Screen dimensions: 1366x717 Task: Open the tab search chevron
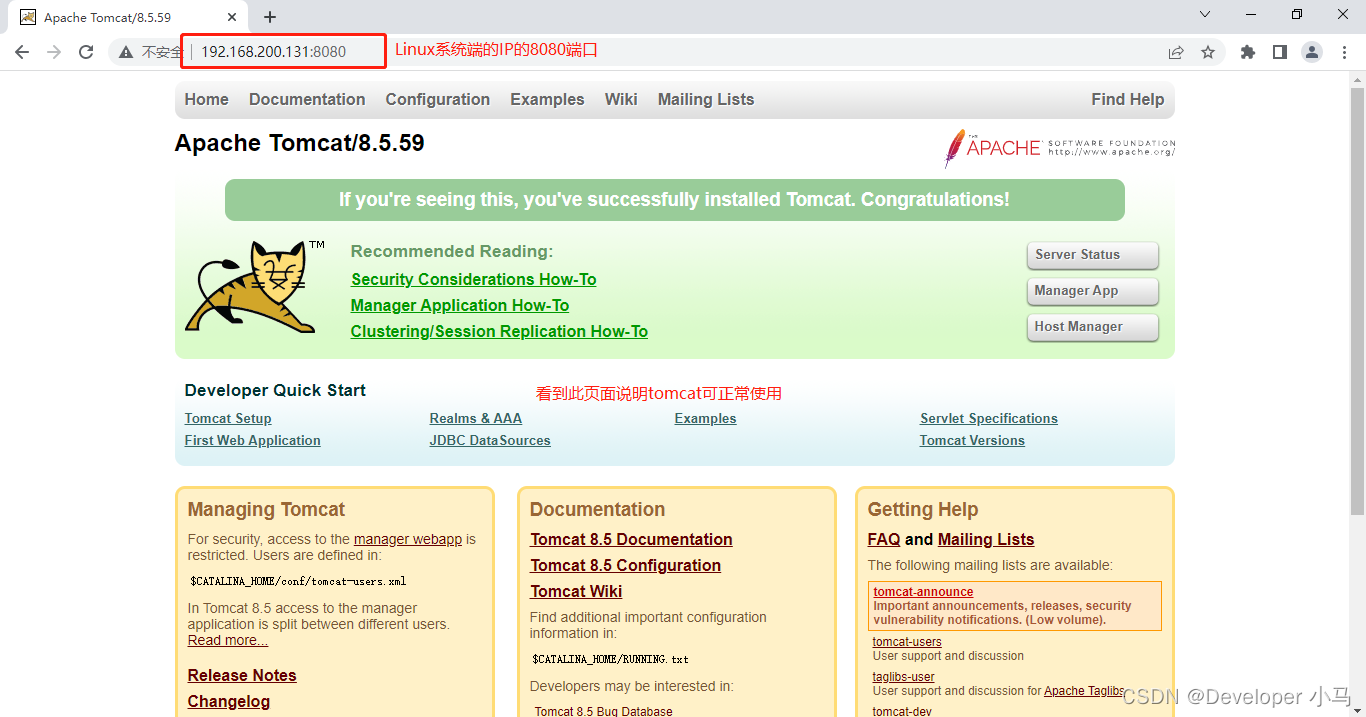coord(1205,15)
